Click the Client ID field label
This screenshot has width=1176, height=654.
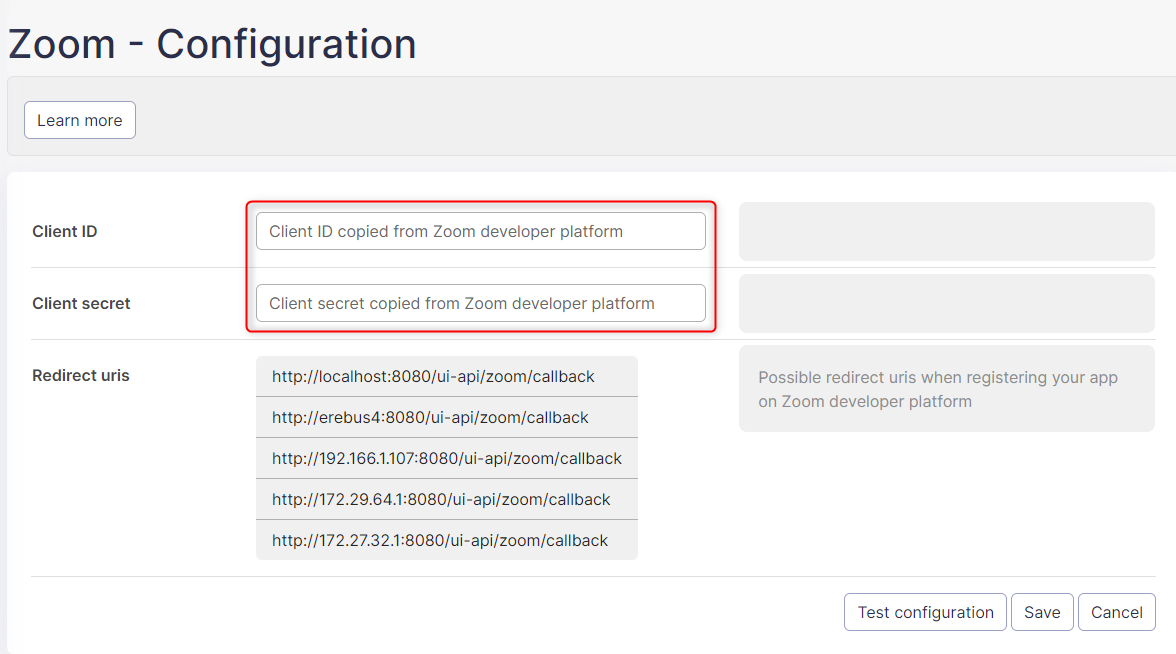point(65,231)
